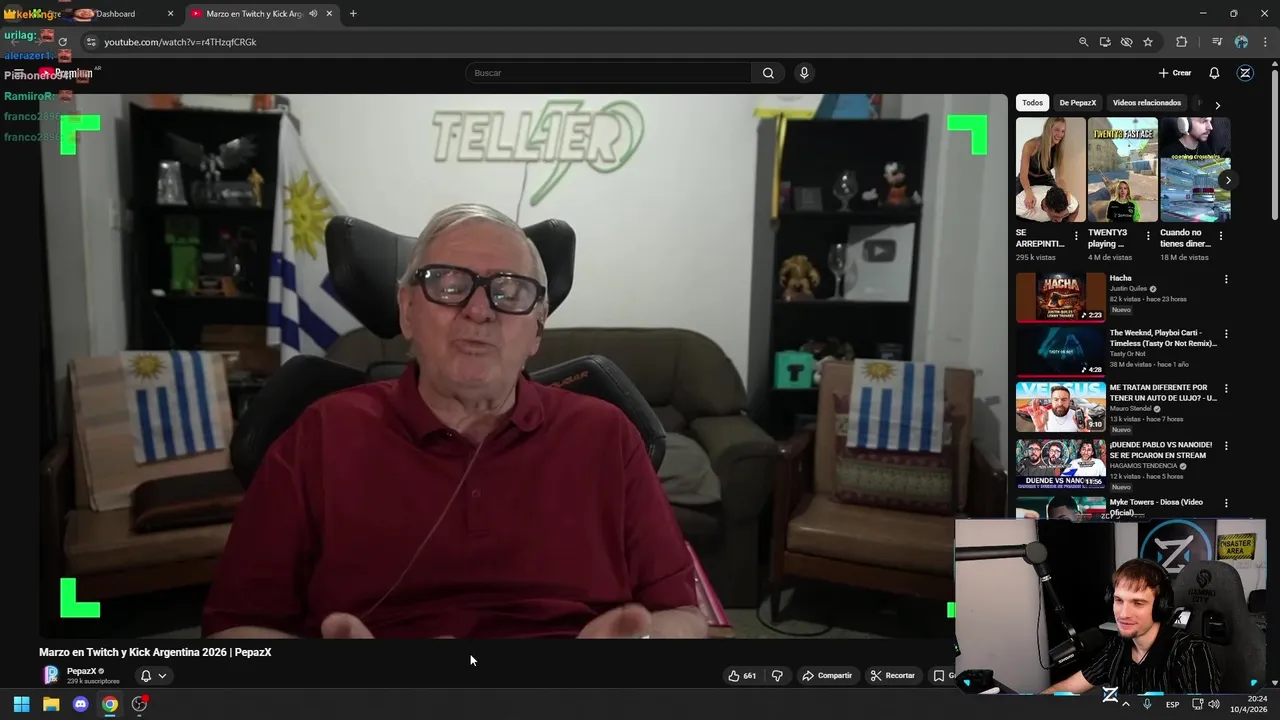Click the Hacha video thumbnail

coord(1061,297)
